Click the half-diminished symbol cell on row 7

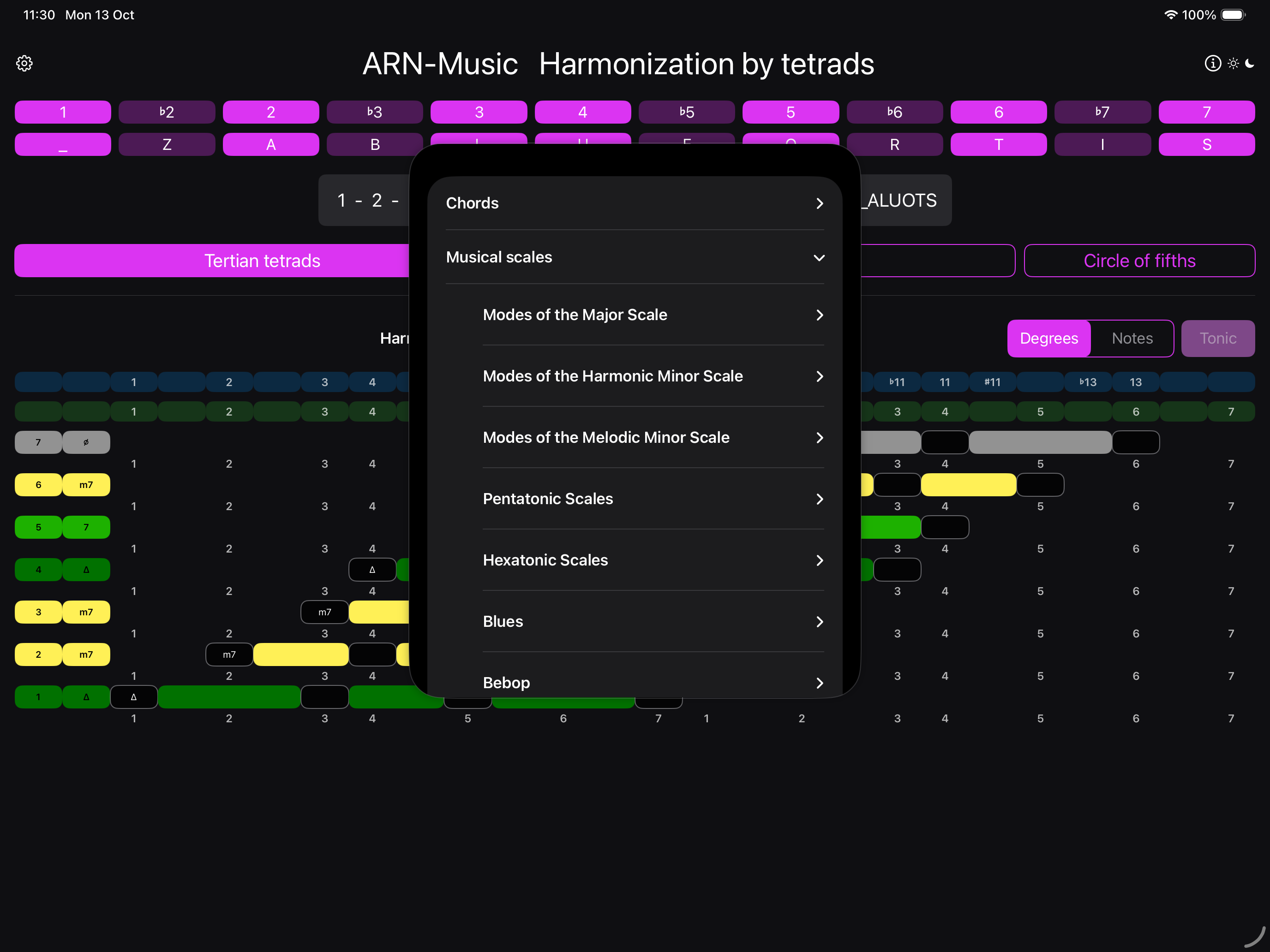click(86, 442)
